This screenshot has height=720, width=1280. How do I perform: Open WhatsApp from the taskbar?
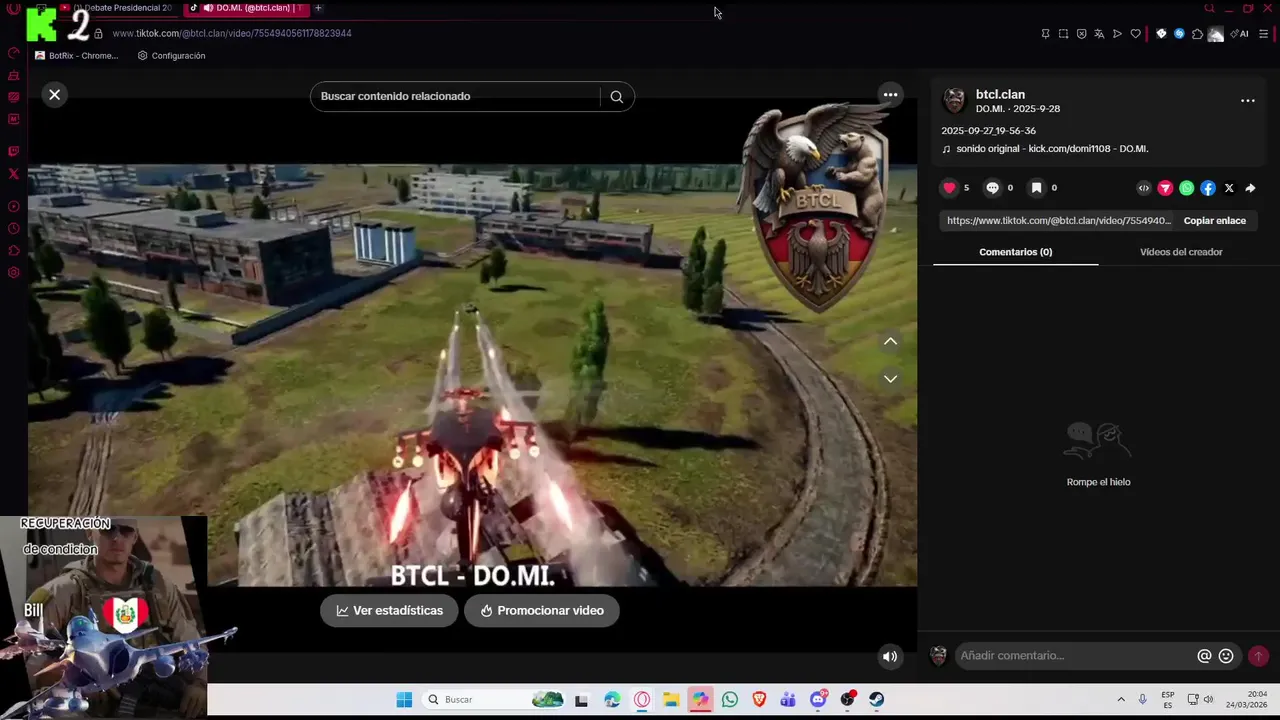click(x=730, y=700)
